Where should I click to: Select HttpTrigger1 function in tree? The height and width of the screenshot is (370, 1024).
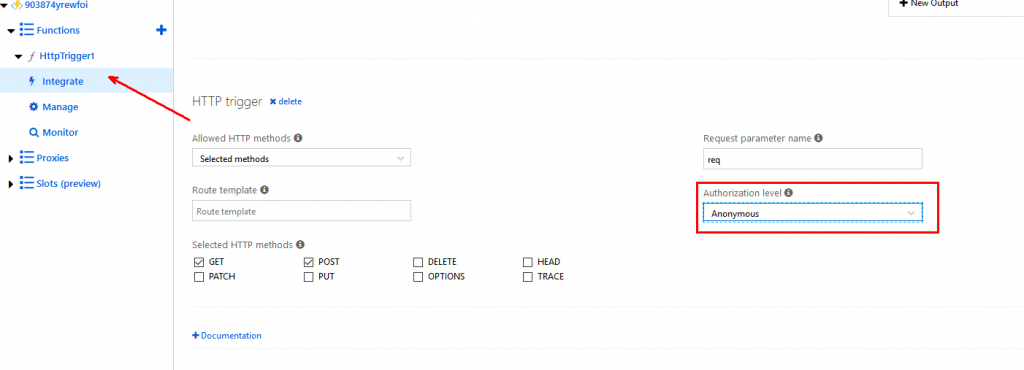pos(67,56)
